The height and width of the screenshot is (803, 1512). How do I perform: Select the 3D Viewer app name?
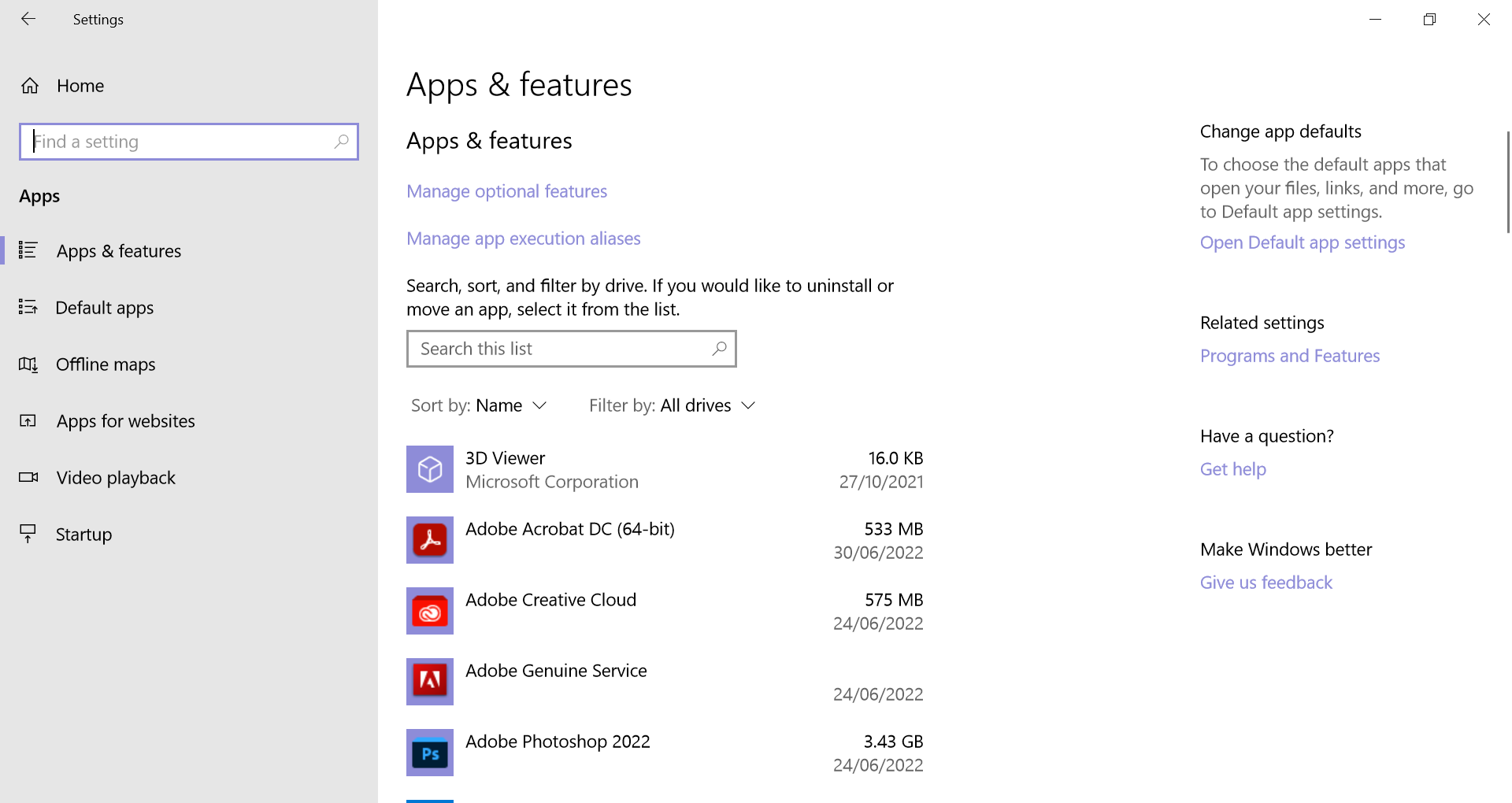tap(505, 458)
